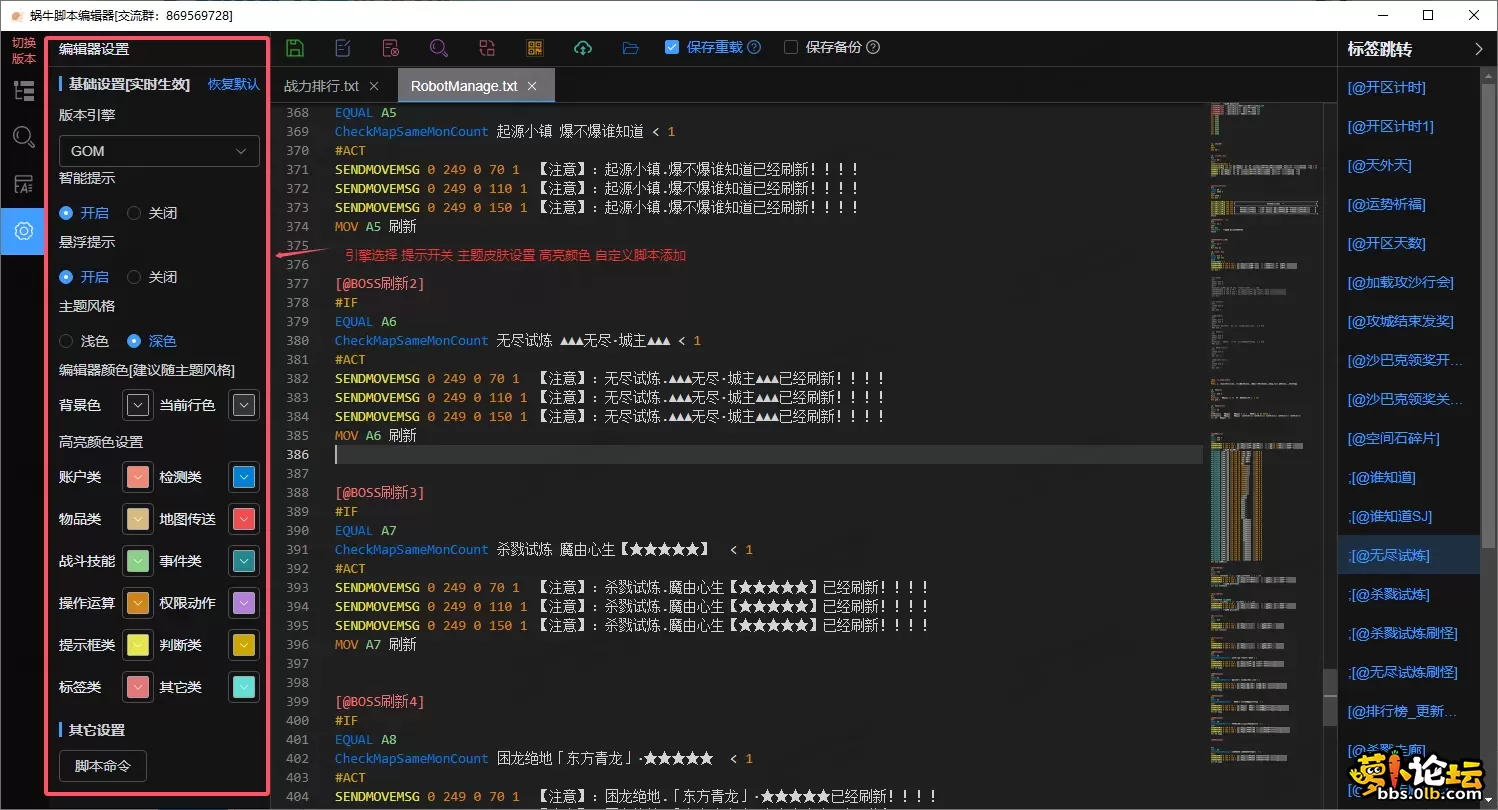Open 标签类 pink color dropdown
The image size is (1498, 810).
[137, 687]
